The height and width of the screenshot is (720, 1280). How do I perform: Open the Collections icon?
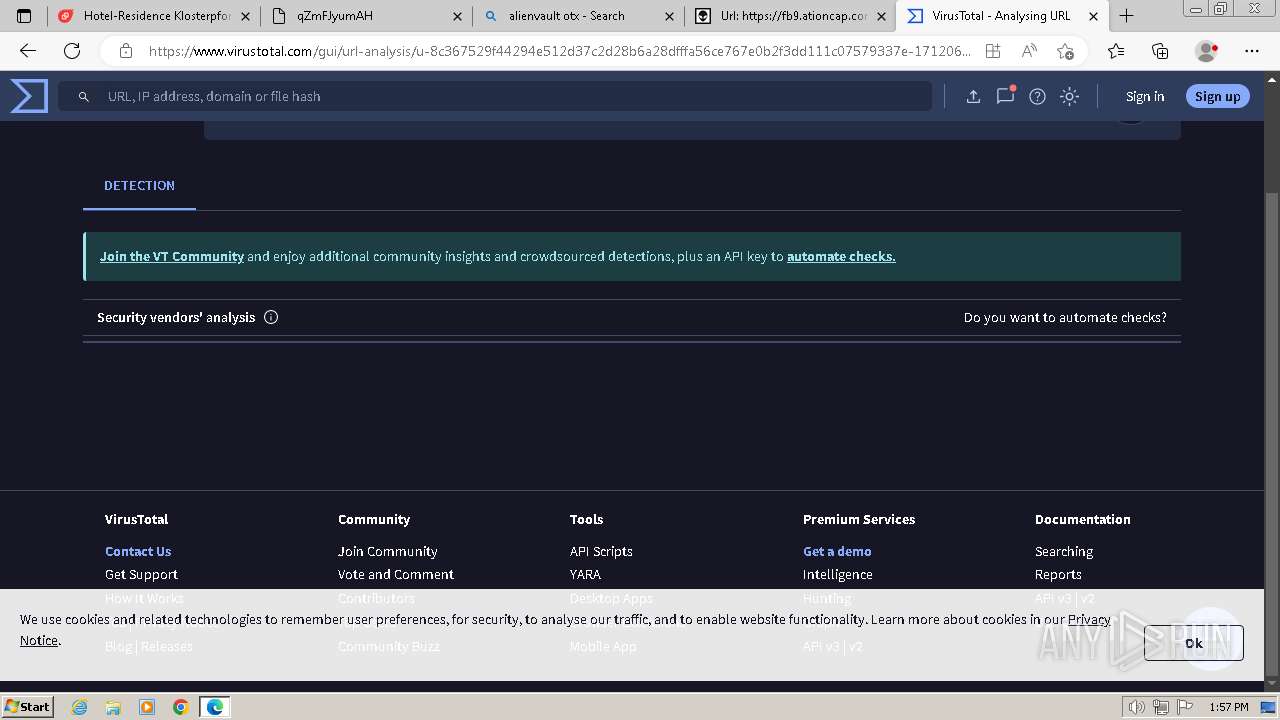pos(1160,51)
